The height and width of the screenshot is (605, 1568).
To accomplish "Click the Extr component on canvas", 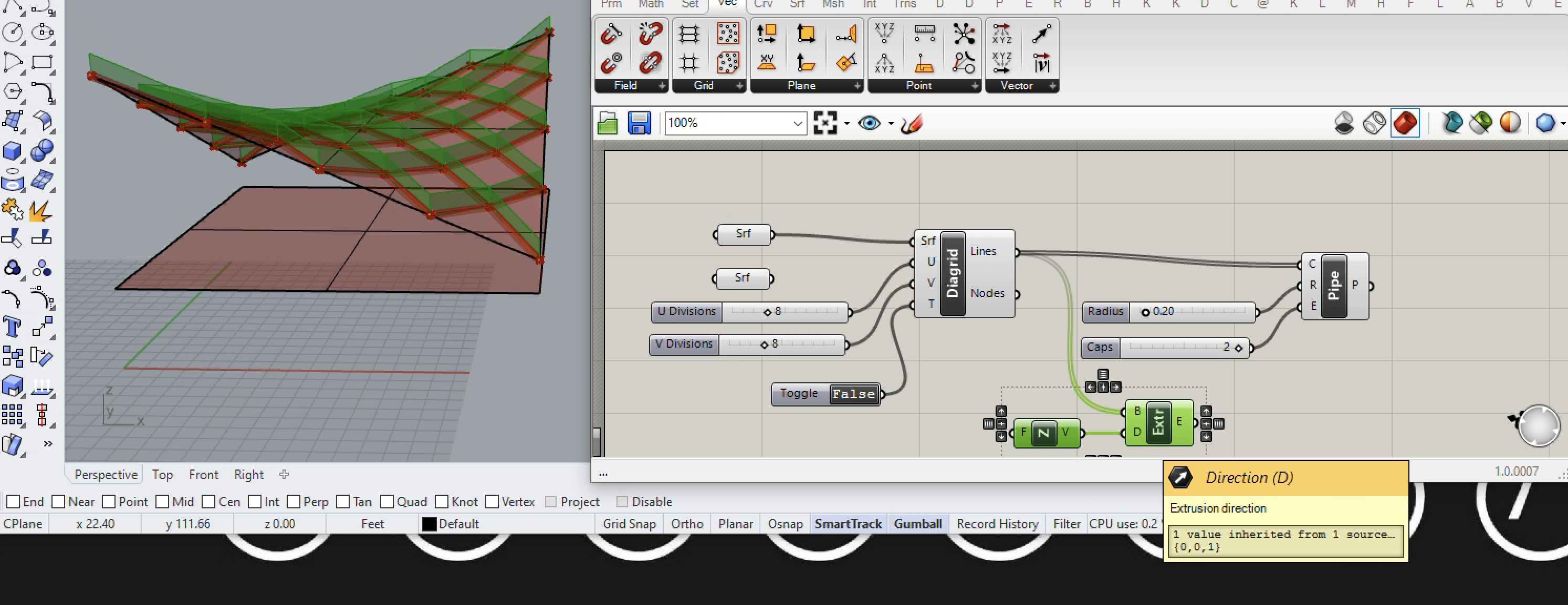I will tap(1158, 422).
